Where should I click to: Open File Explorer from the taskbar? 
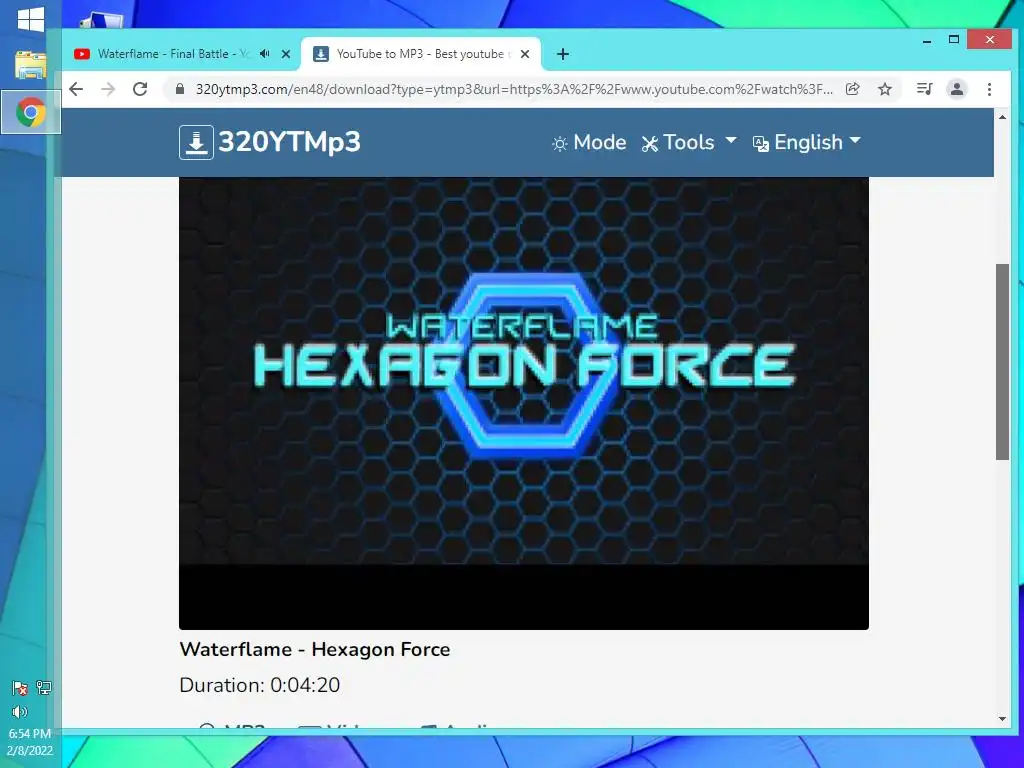[x=30, y=65]
